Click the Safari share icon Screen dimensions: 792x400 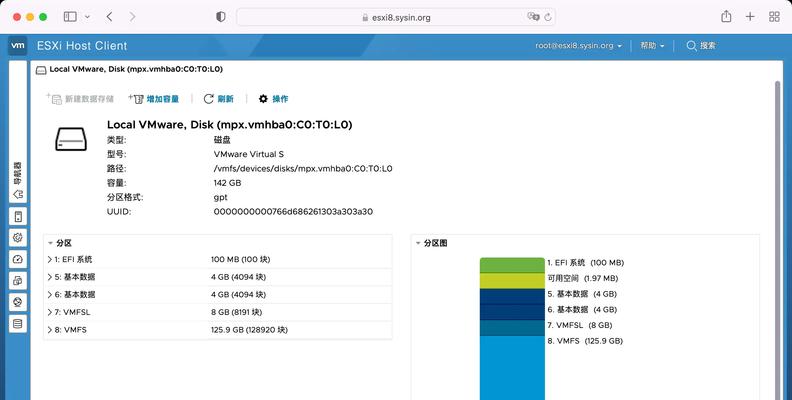tap(726, 17)
